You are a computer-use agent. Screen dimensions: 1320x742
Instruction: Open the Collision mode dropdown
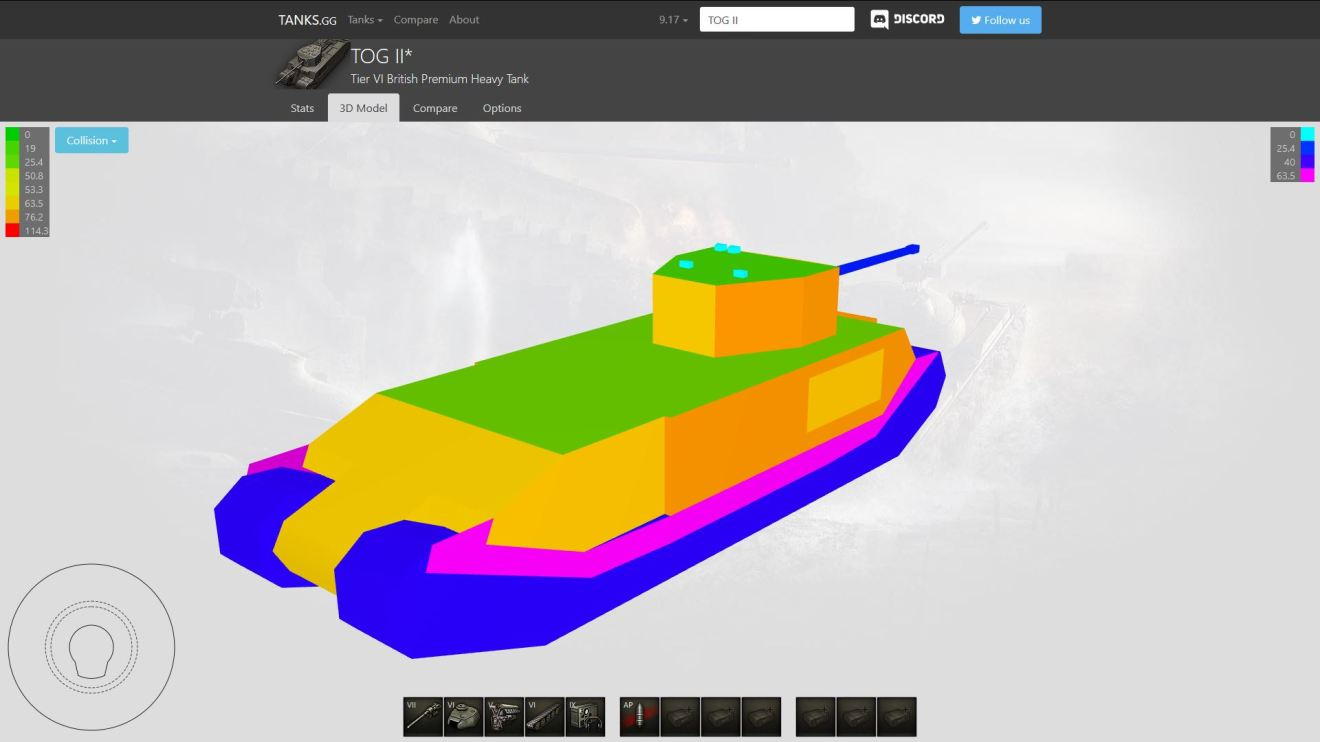coord(91,141)
